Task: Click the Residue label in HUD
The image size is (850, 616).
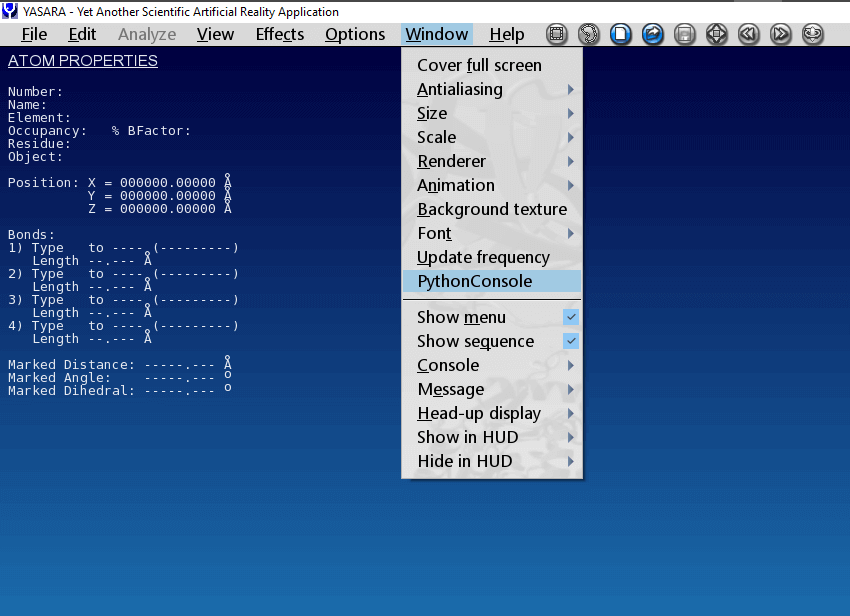Action: tap(39, 144)
